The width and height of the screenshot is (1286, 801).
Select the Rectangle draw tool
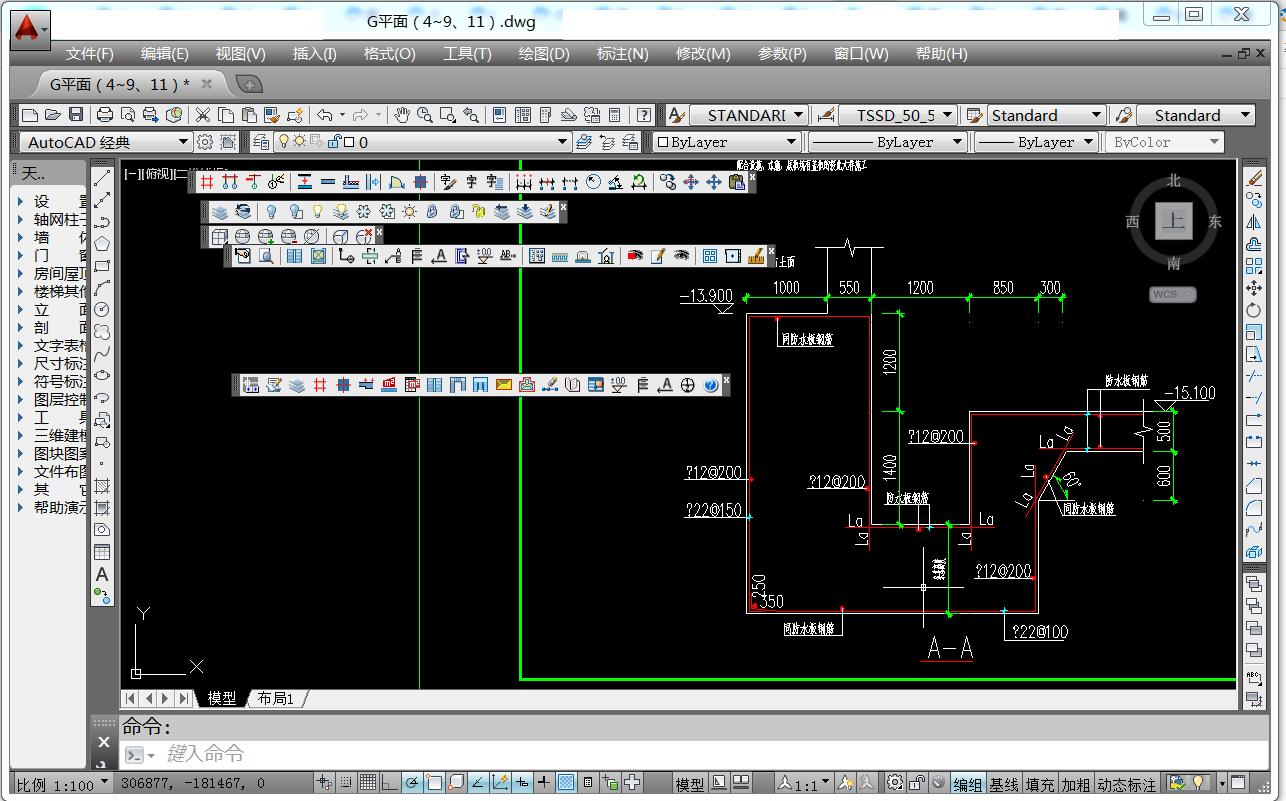102,266
